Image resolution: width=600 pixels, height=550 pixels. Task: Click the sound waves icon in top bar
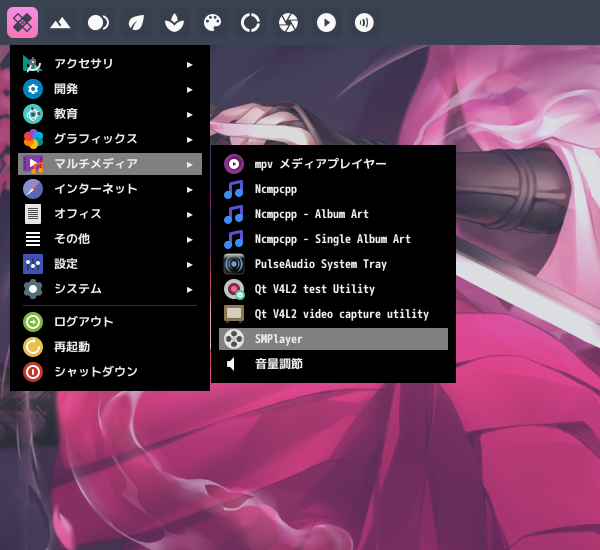[364, 23]
